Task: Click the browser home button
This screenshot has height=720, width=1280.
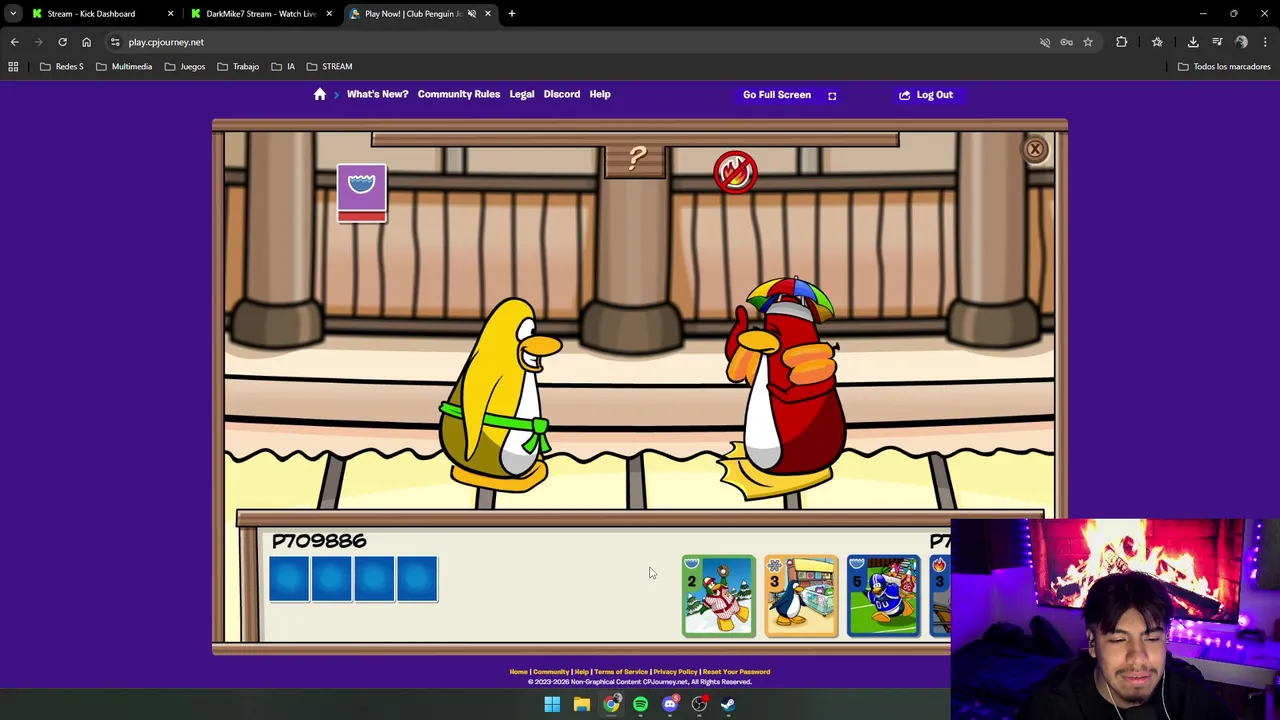Action: point(86,42)
